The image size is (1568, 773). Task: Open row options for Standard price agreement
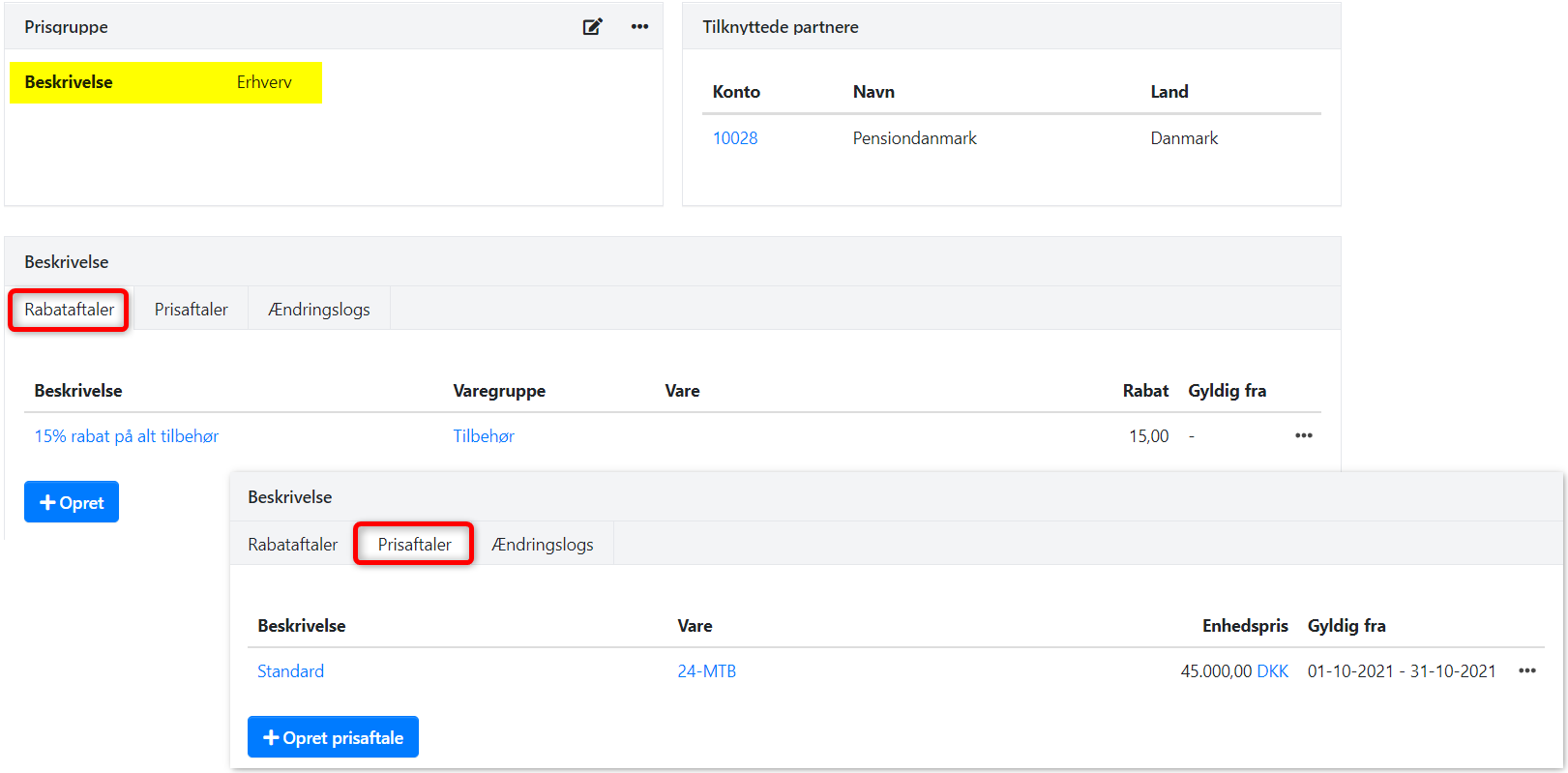(1526, 671)
